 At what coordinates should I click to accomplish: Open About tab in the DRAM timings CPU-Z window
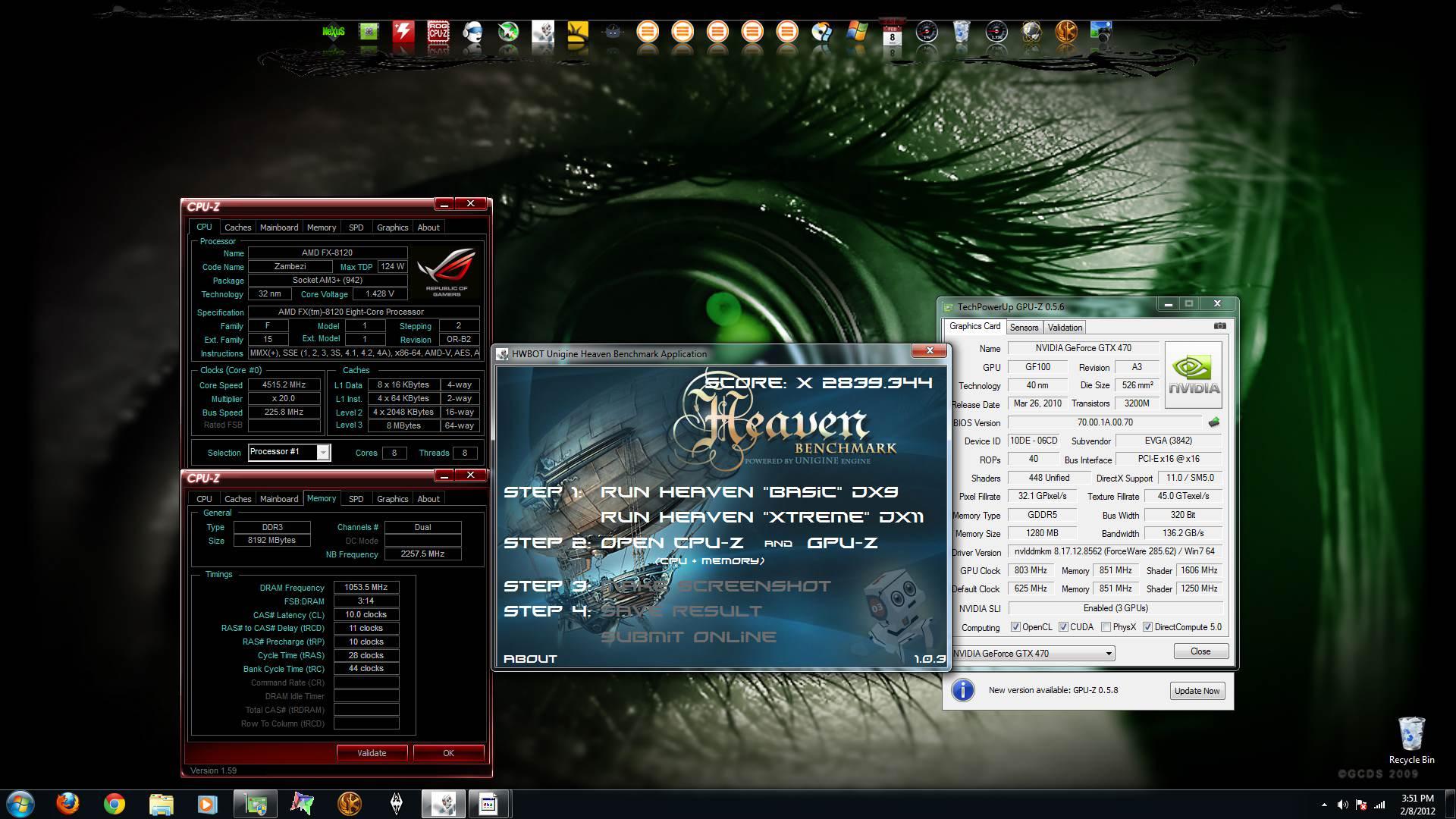(x=428, y=499)
